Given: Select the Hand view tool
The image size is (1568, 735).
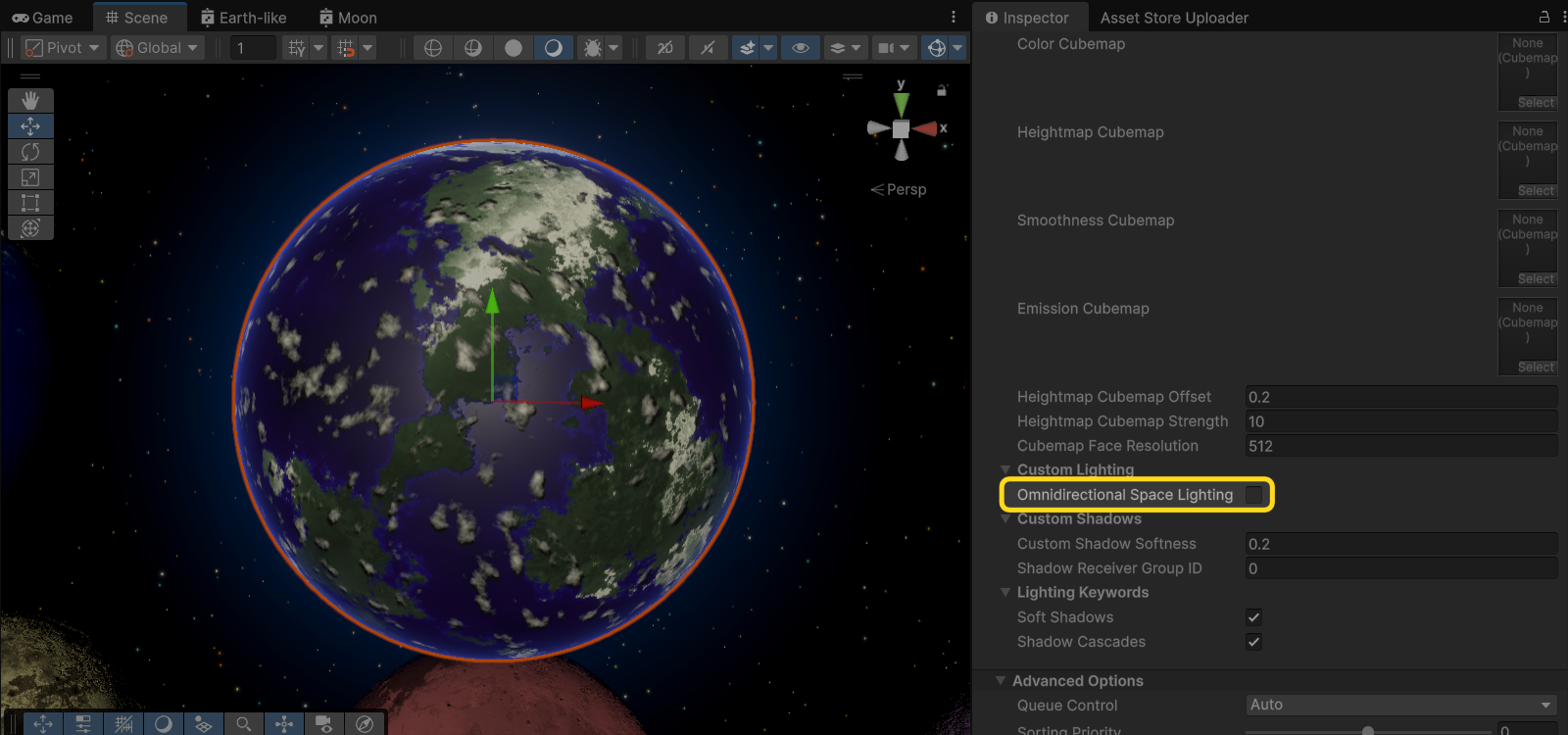Looking at the screenshot, I should click(x=30, y=100).
